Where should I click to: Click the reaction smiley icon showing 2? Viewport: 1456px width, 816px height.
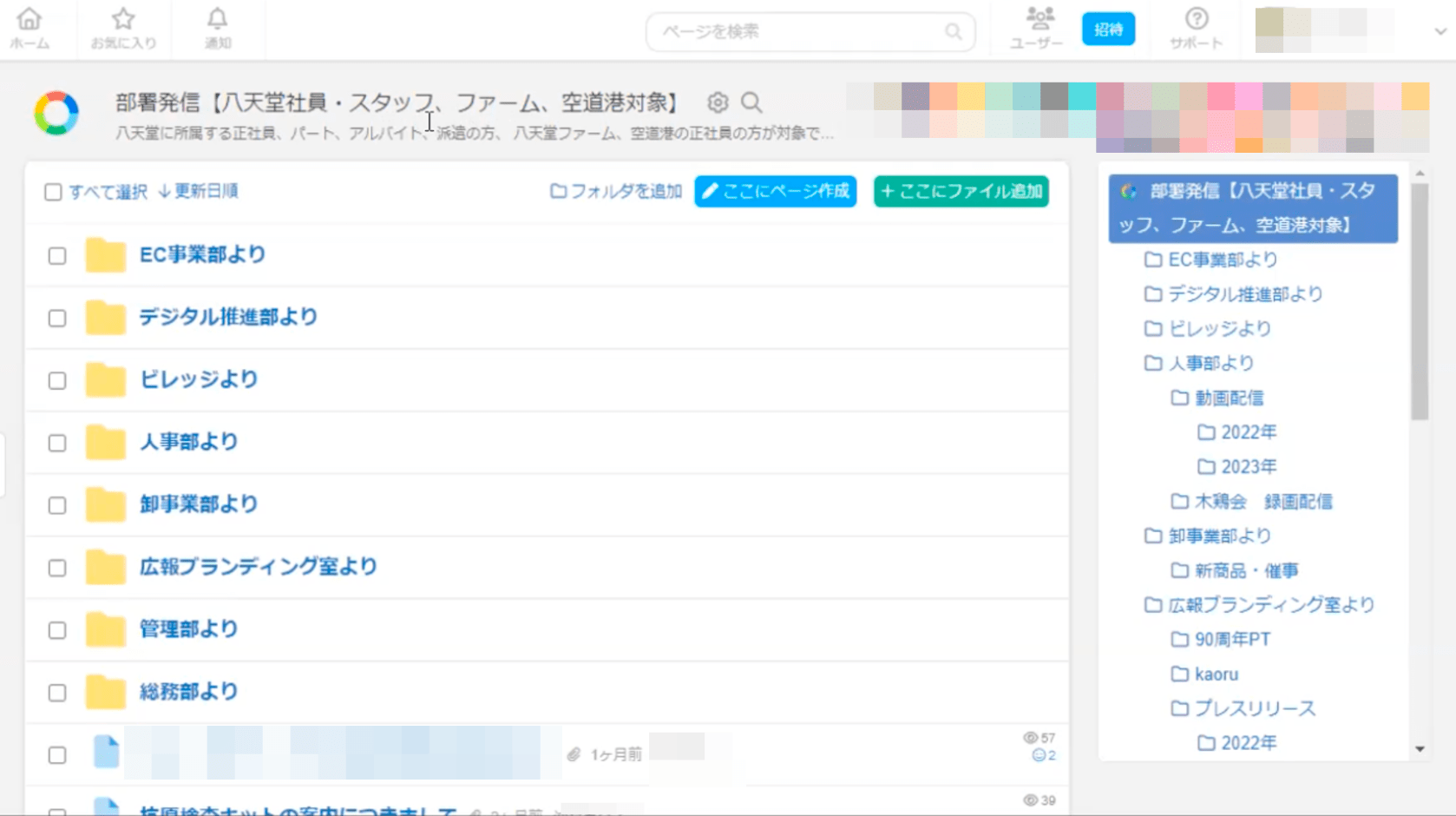1039,756
